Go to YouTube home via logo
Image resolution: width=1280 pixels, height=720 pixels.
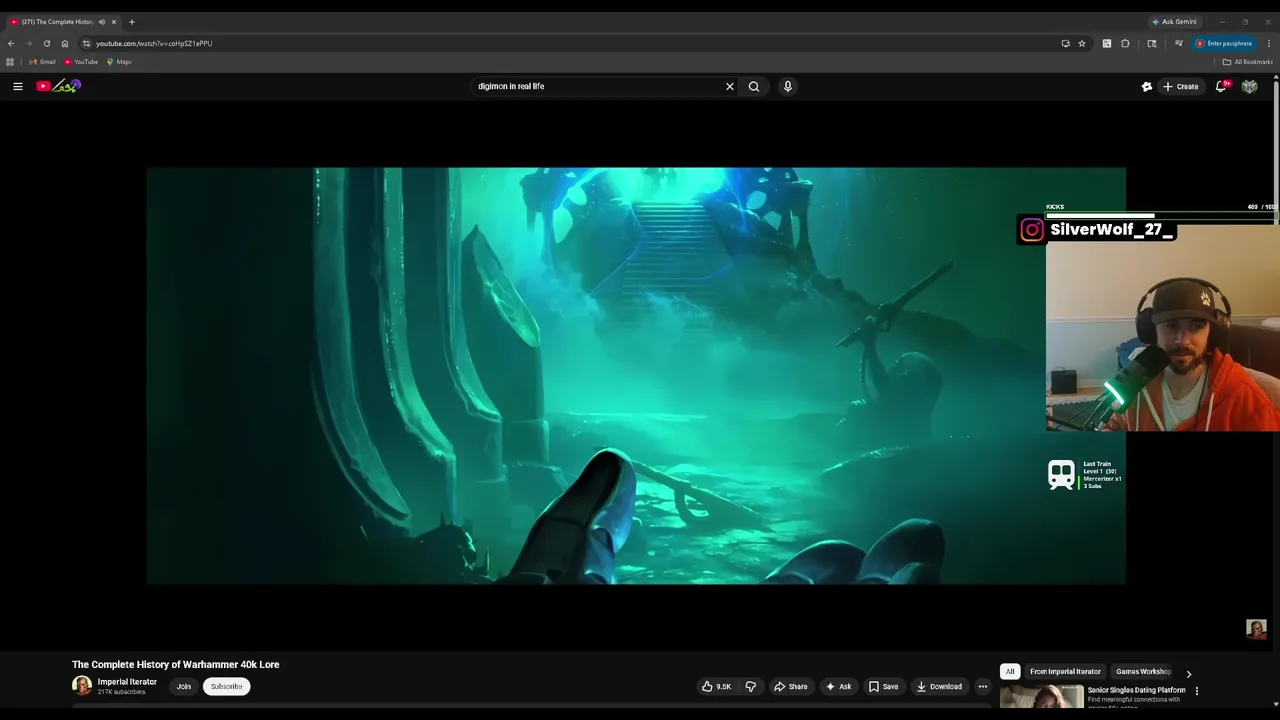click(x=58, y=86)
